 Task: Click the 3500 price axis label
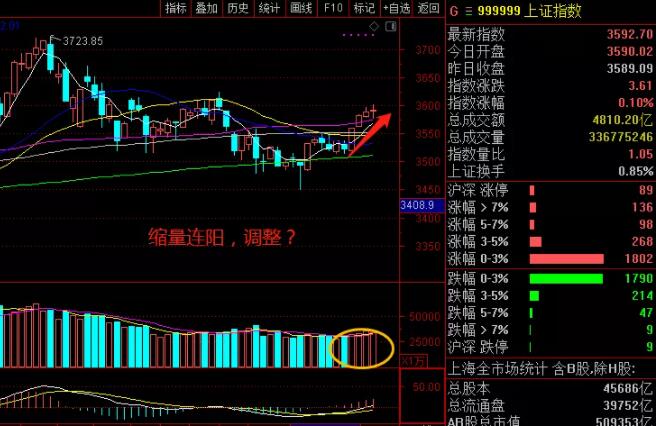coord(428,162)
